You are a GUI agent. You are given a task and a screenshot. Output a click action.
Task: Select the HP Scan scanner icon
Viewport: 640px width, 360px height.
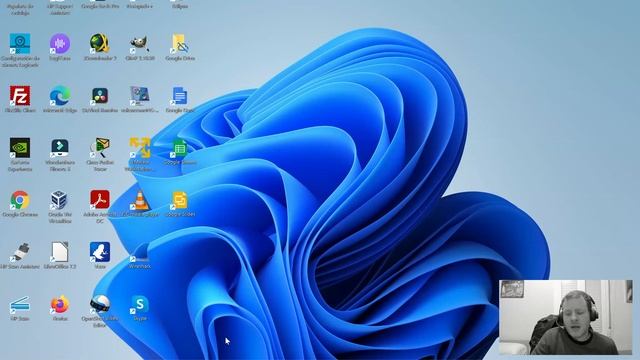[20, 304]
